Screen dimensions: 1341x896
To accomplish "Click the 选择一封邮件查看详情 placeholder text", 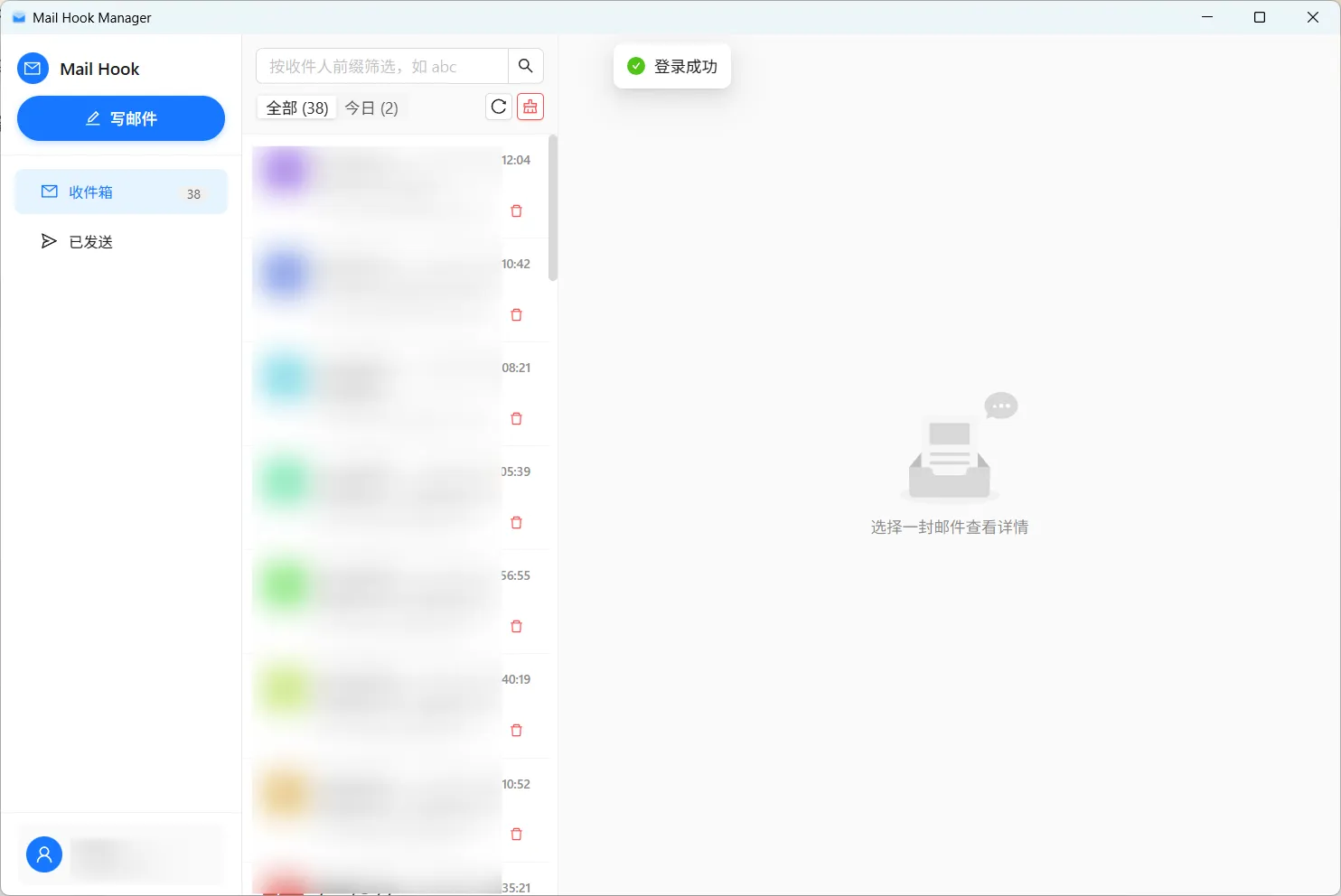I will point(950,527).
